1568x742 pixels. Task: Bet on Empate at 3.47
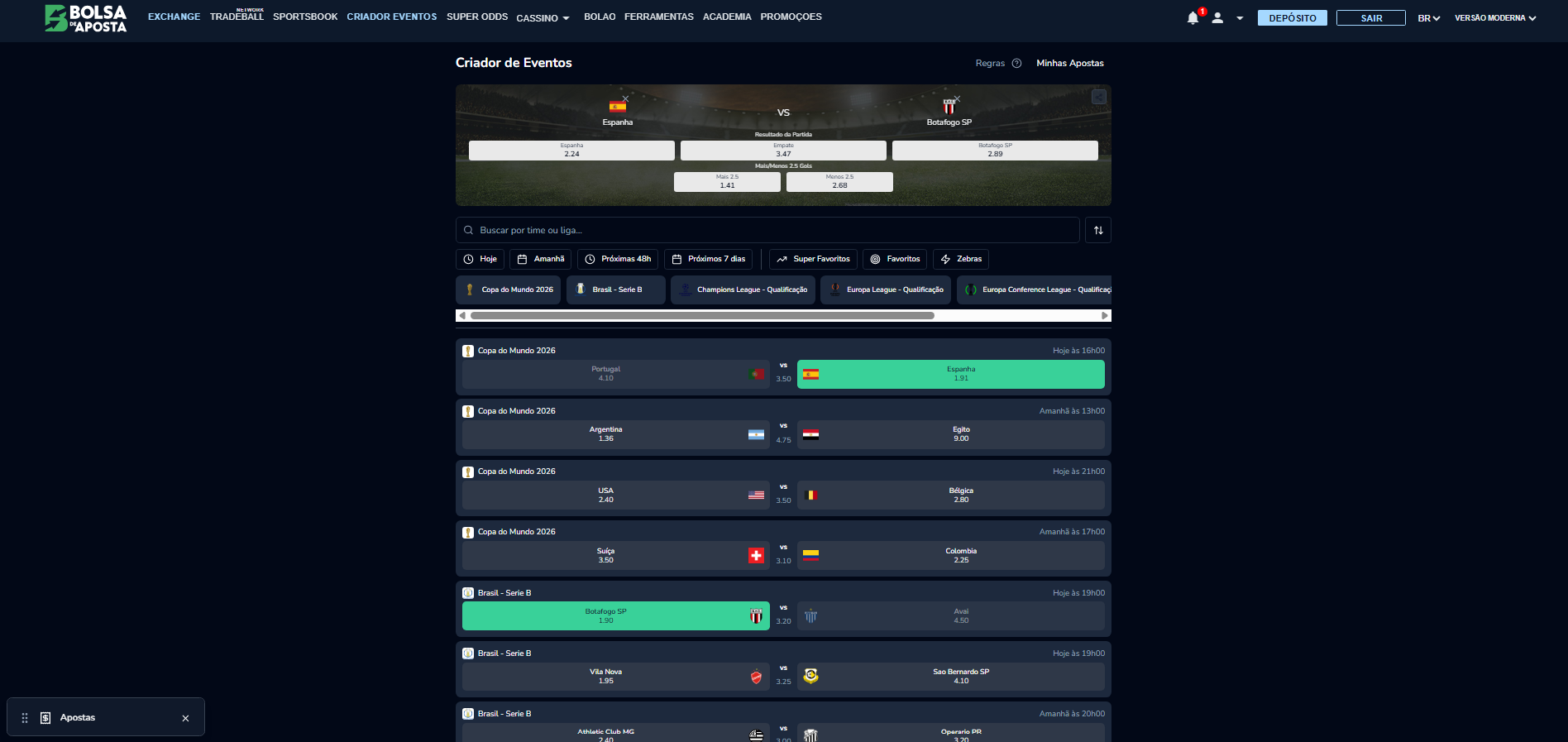(x=783, y=151)
